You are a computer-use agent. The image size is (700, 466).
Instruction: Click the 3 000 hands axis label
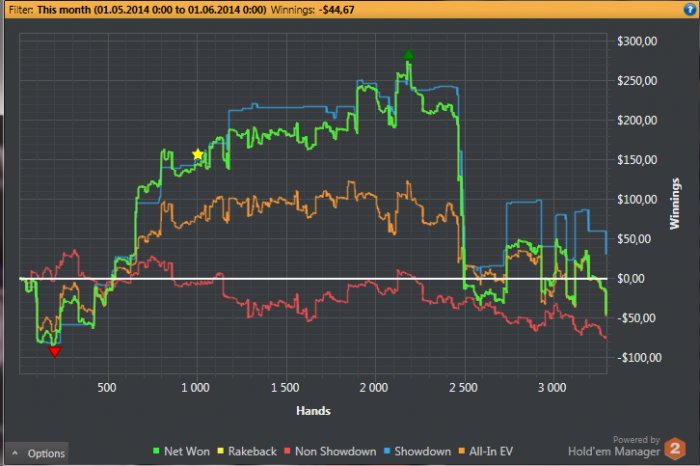pos(552,387)
